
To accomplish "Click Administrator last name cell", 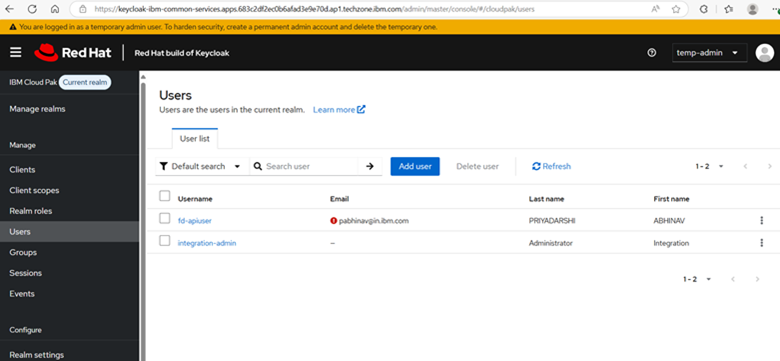I will coord(551,243).
